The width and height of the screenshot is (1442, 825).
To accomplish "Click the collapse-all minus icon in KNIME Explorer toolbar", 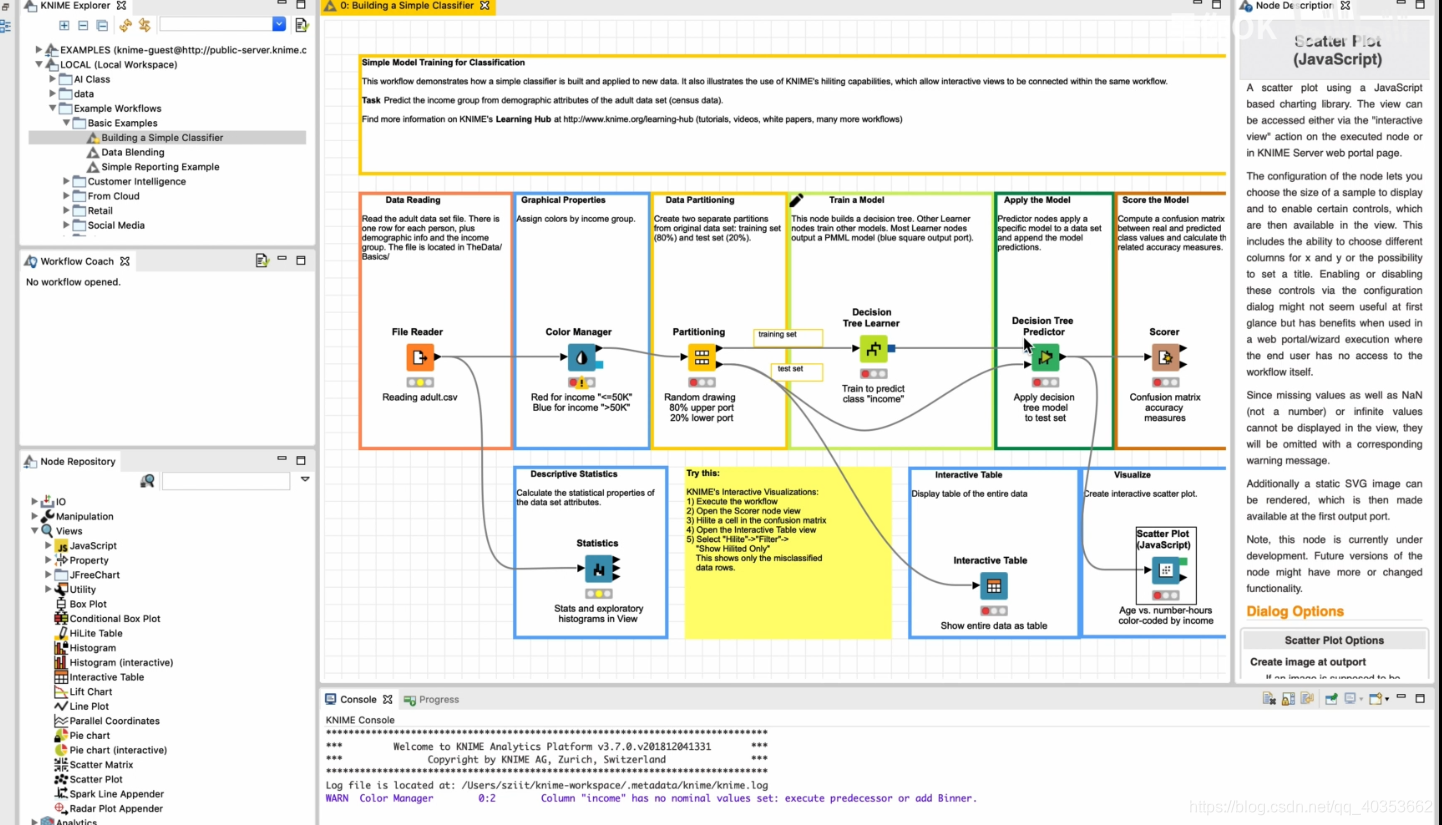I will [83, 25].
